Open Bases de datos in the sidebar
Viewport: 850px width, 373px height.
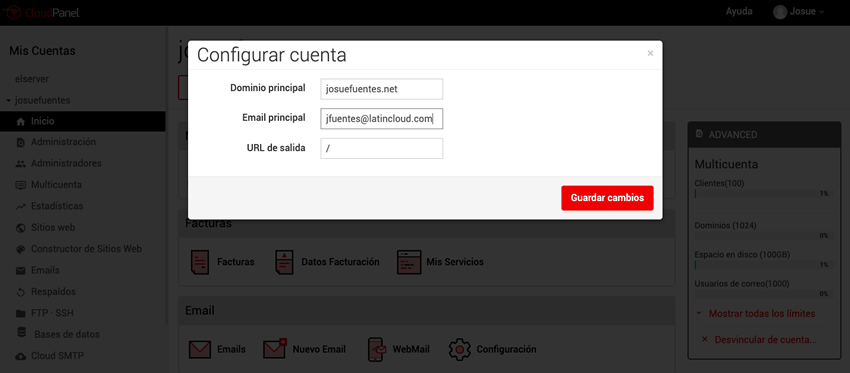click(67, 335)
